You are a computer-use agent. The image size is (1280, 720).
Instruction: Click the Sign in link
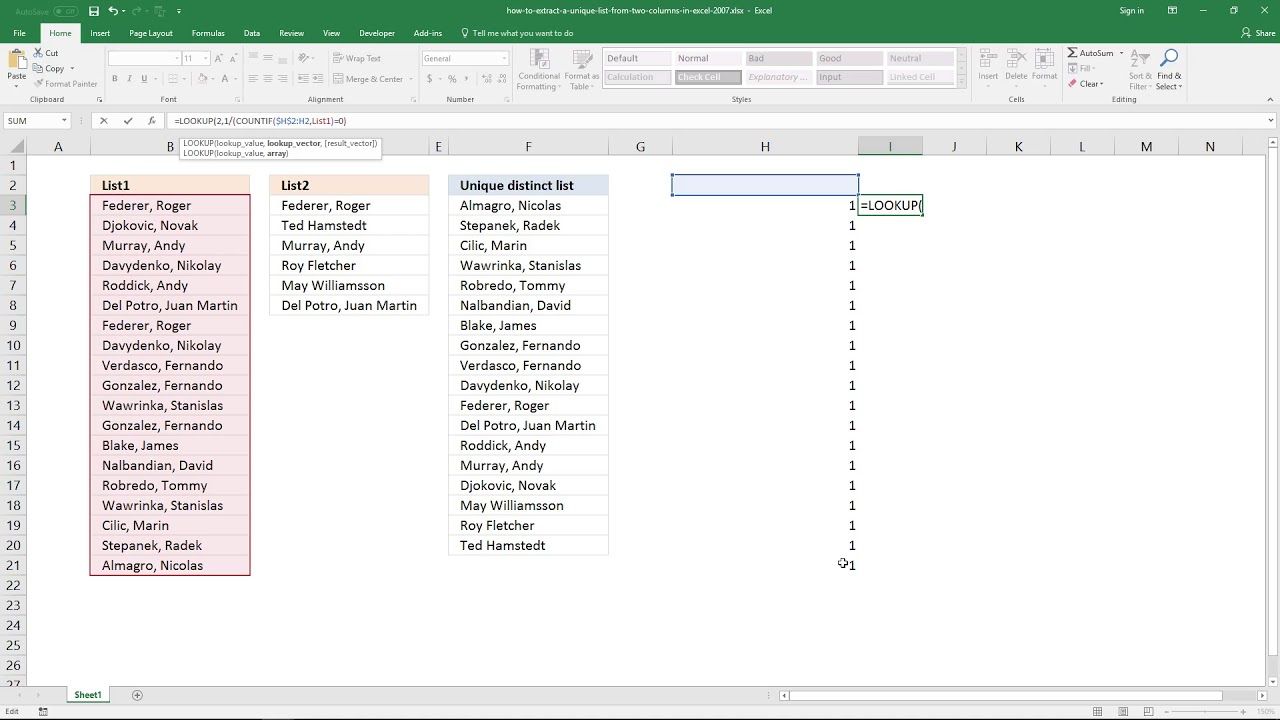[x=1131, y=10]
